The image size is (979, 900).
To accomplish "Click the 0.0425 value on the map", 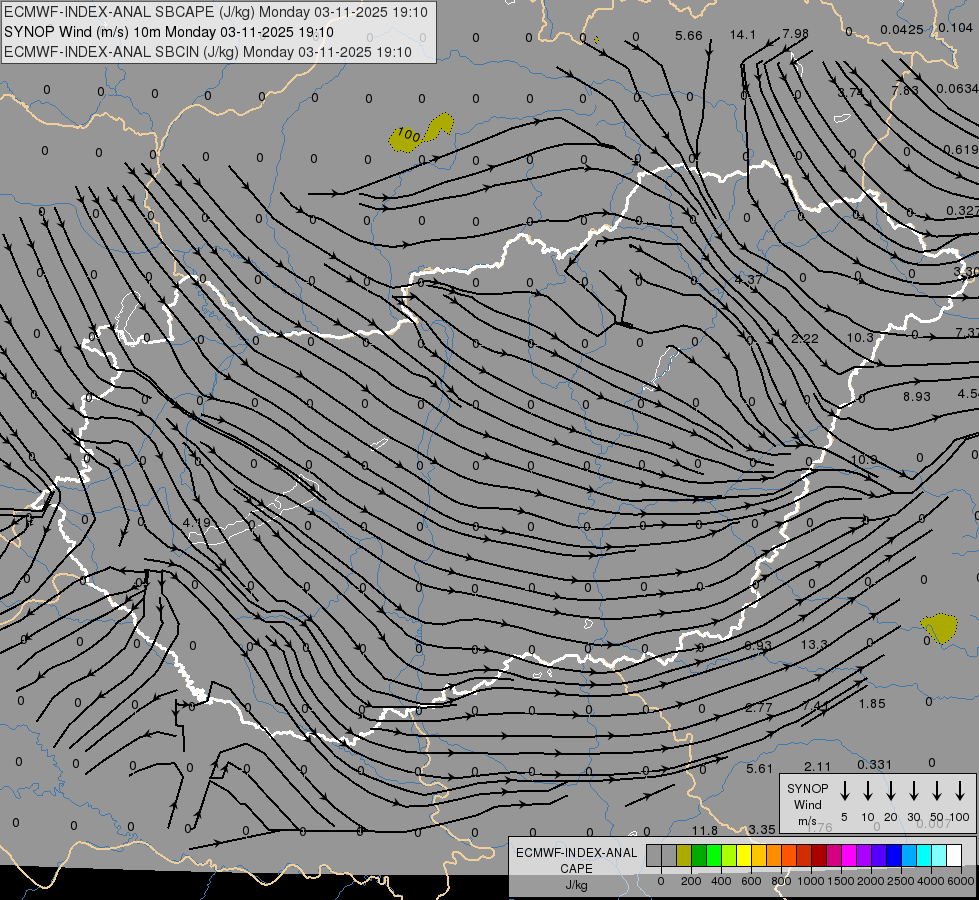I will pyautogui.click(x=902, y=30).
